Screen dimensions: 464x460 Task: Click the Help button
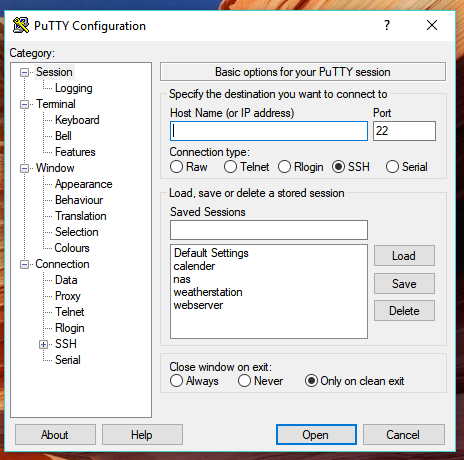pos(142,435)
